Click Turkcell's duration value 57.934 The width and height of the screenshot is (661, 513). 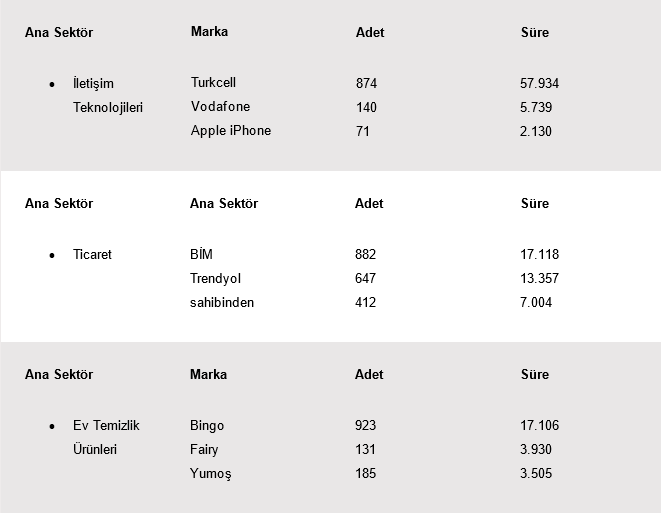click(540, 84)
